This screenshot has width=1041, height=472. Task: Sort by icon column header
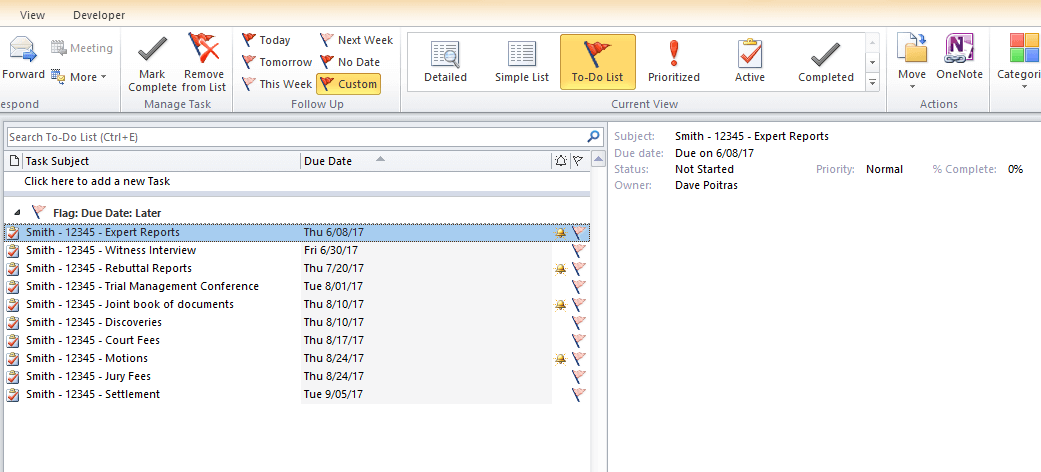point(15,161)
